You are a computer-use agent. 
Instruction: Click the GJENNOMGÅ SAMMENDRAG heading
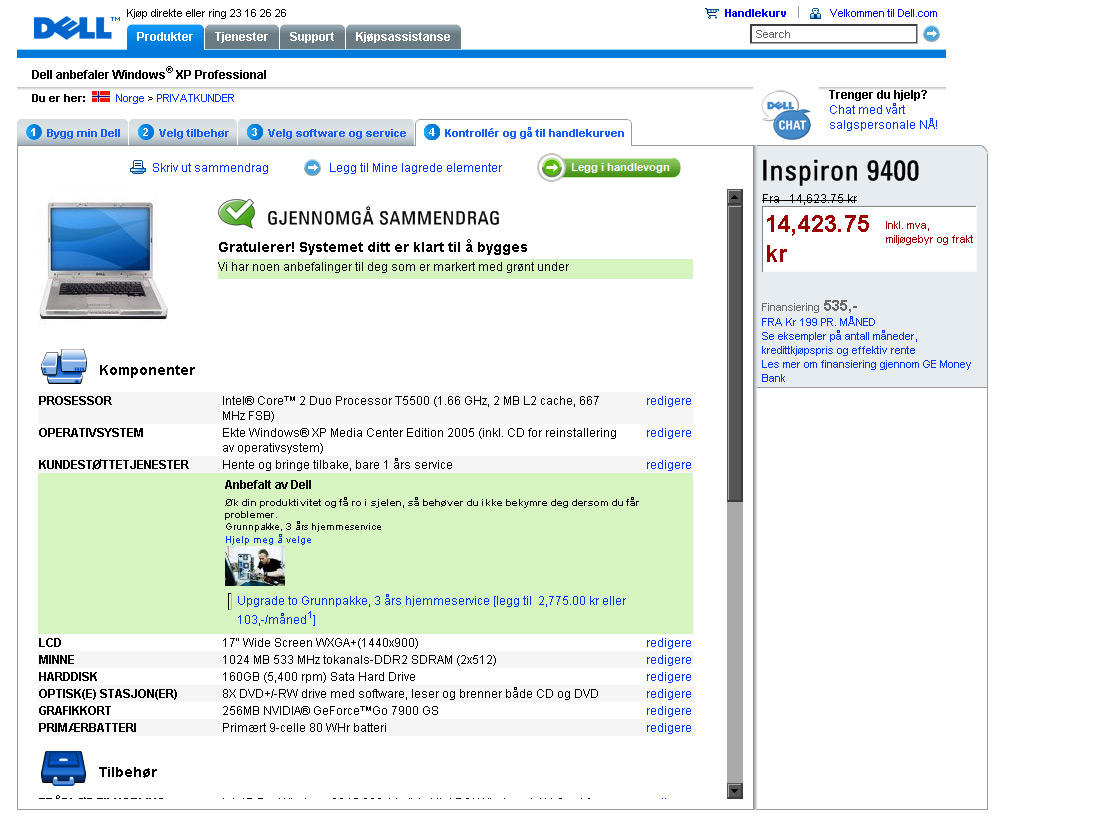(x=383, y=218)
